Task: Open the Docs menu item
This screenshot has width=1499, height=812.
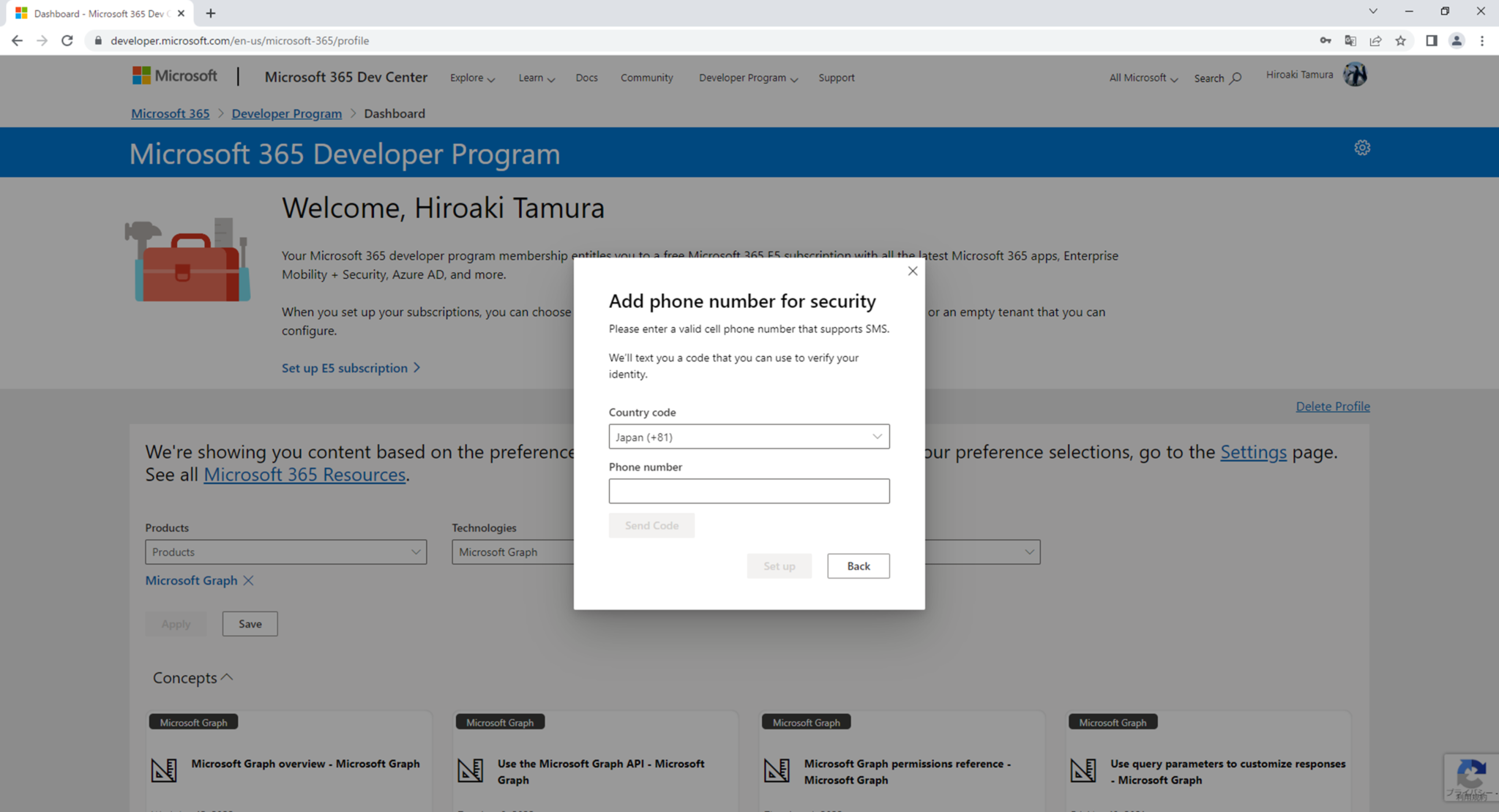Action: click(586, 78)
